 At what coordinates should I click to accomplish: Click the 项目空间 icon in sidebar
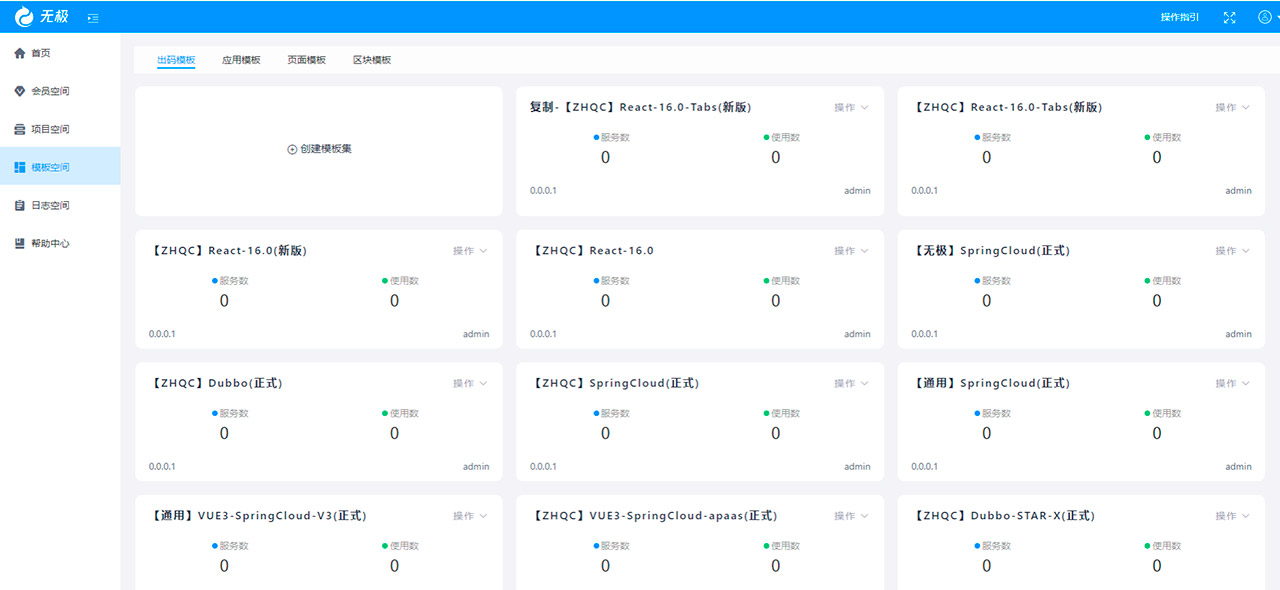click(19, 129)
